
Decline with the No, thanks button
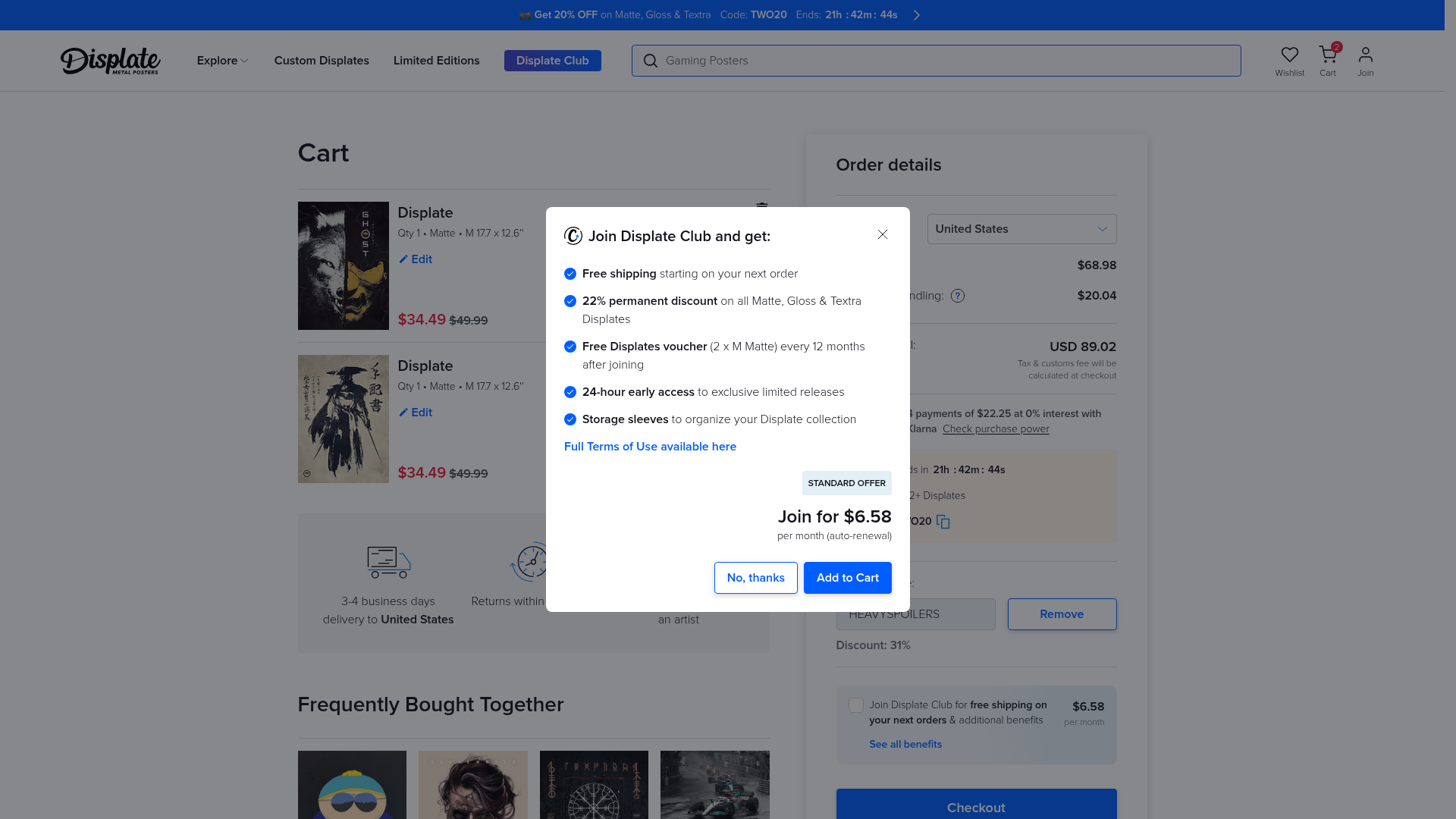pos(755,578)
